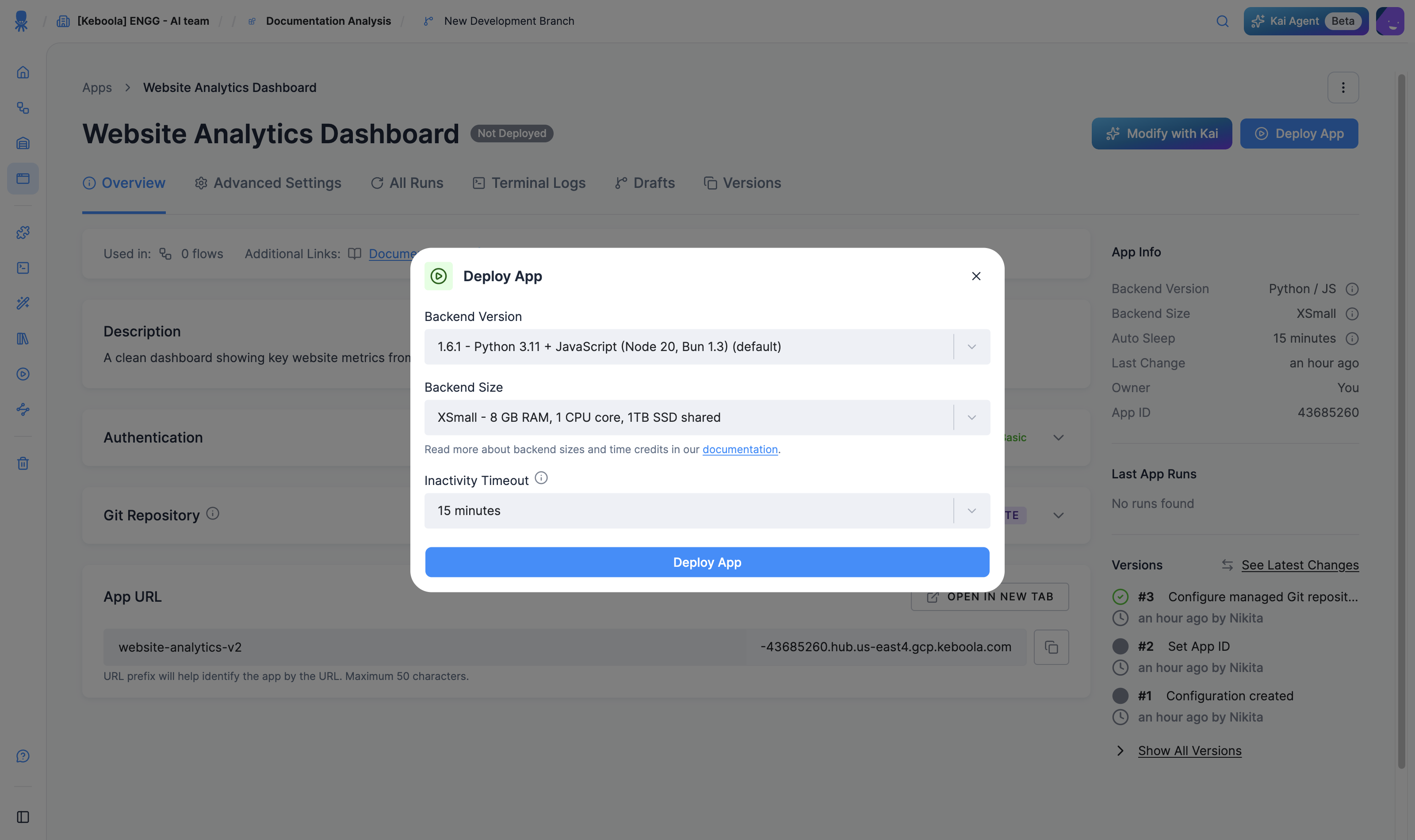Open the Apps window sidebar icon
The image size is (1415, 840).
point(23,178)
